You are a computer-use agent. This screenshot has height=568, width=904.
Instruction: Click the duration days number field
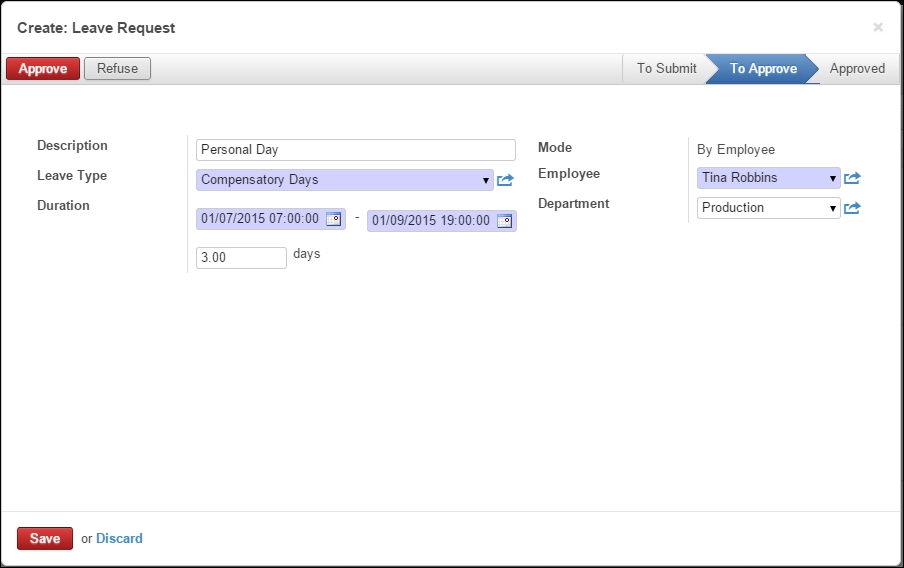point(241,258)
